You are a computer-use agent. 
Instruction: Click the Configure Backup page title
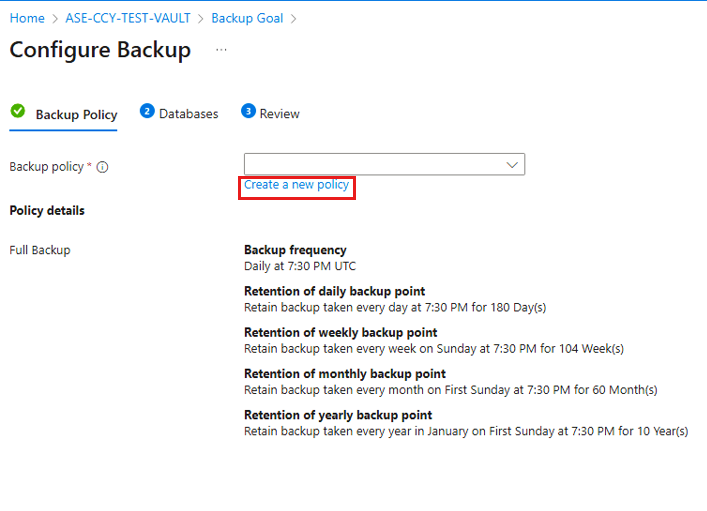point(100,50)
